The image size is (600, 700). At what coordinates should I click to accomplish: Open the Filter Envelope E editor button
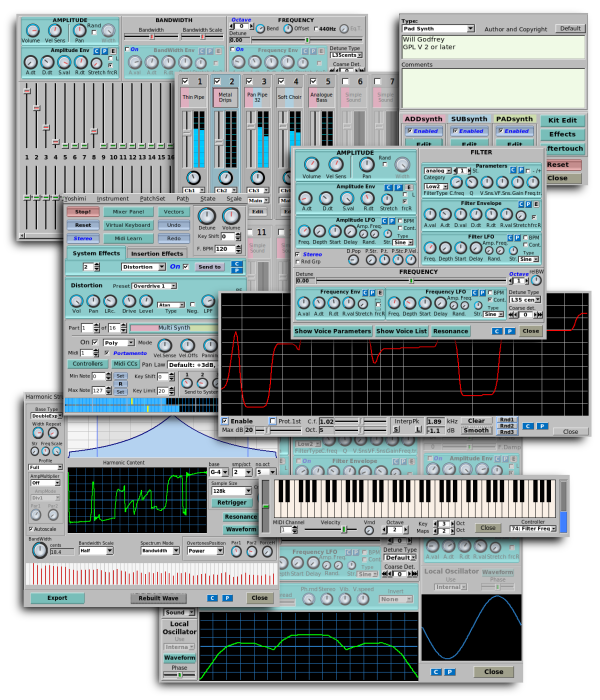536,204
